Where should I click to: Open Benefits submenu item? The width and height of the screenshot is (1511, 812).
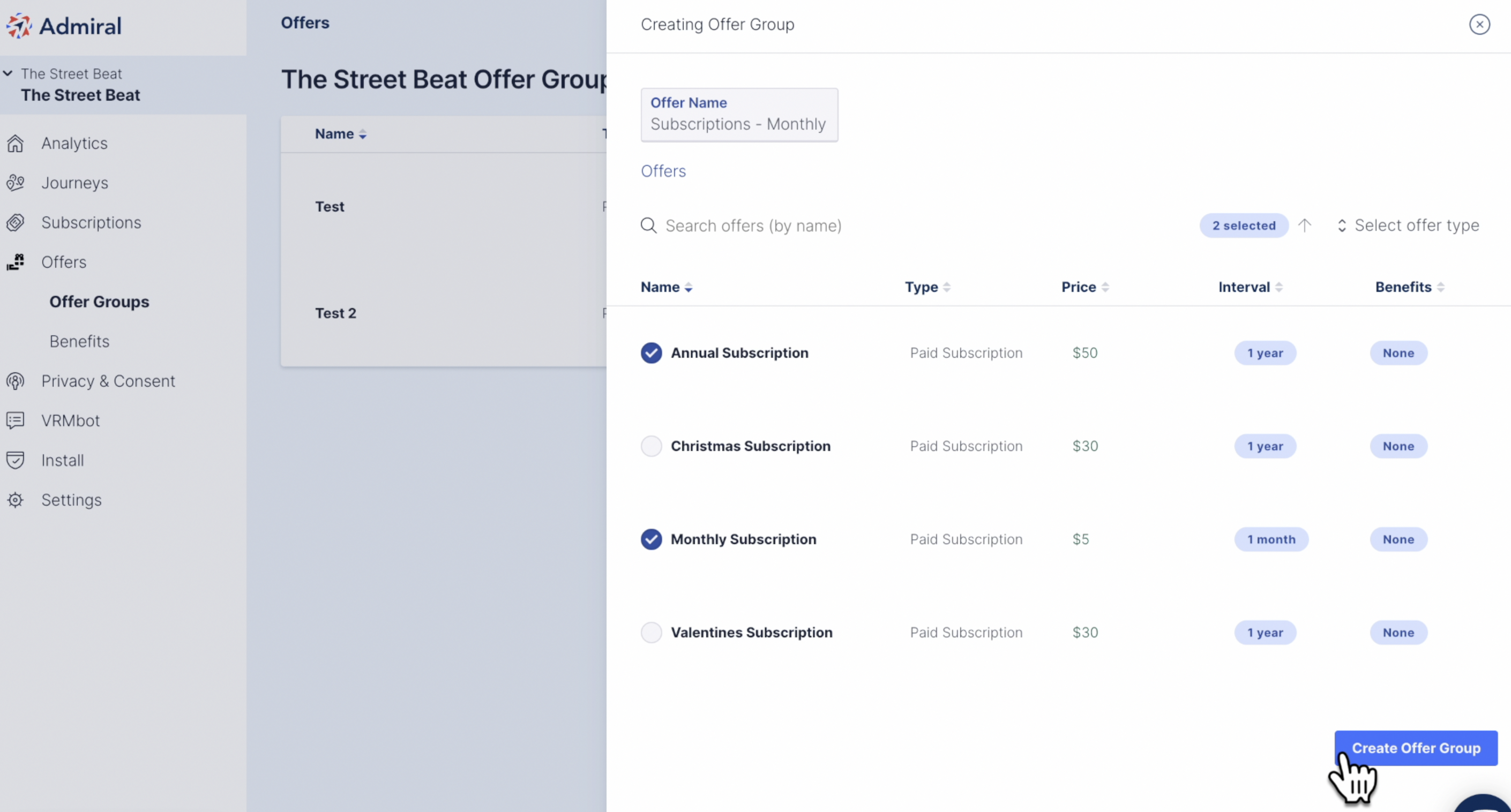(x=79, y=341)
